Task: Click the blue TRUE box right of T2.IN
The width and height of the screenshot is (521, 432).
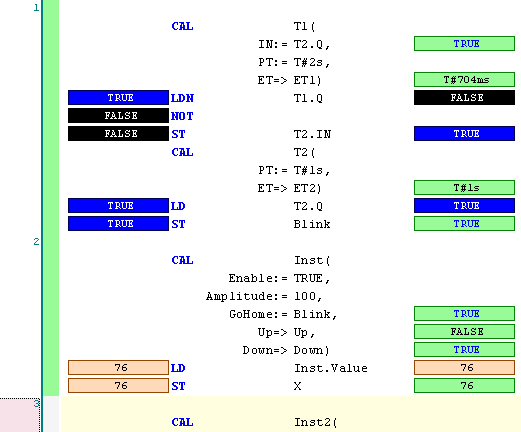Action: pos(464,134)
